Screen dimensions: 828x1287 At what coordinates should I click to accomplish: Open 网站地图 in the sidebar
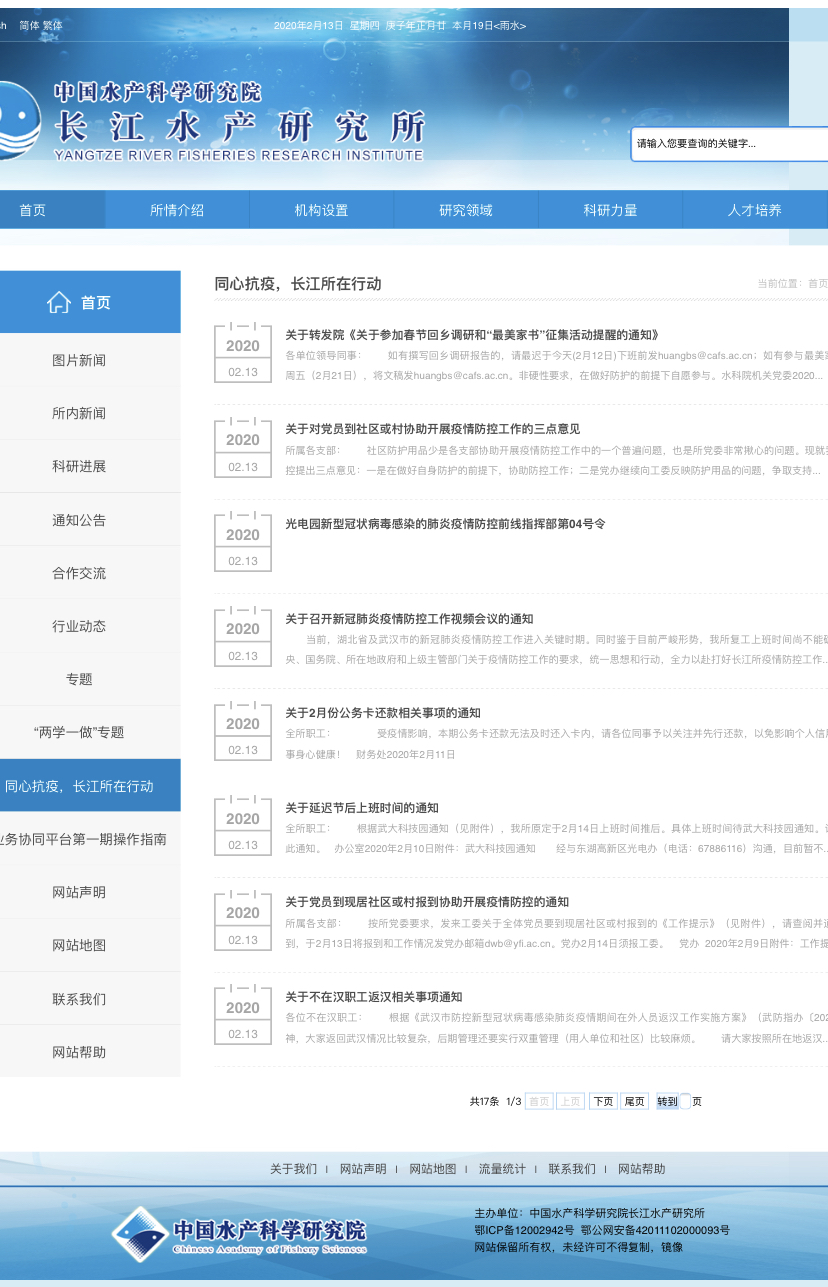pyautogui.click(x=90, y=945)
